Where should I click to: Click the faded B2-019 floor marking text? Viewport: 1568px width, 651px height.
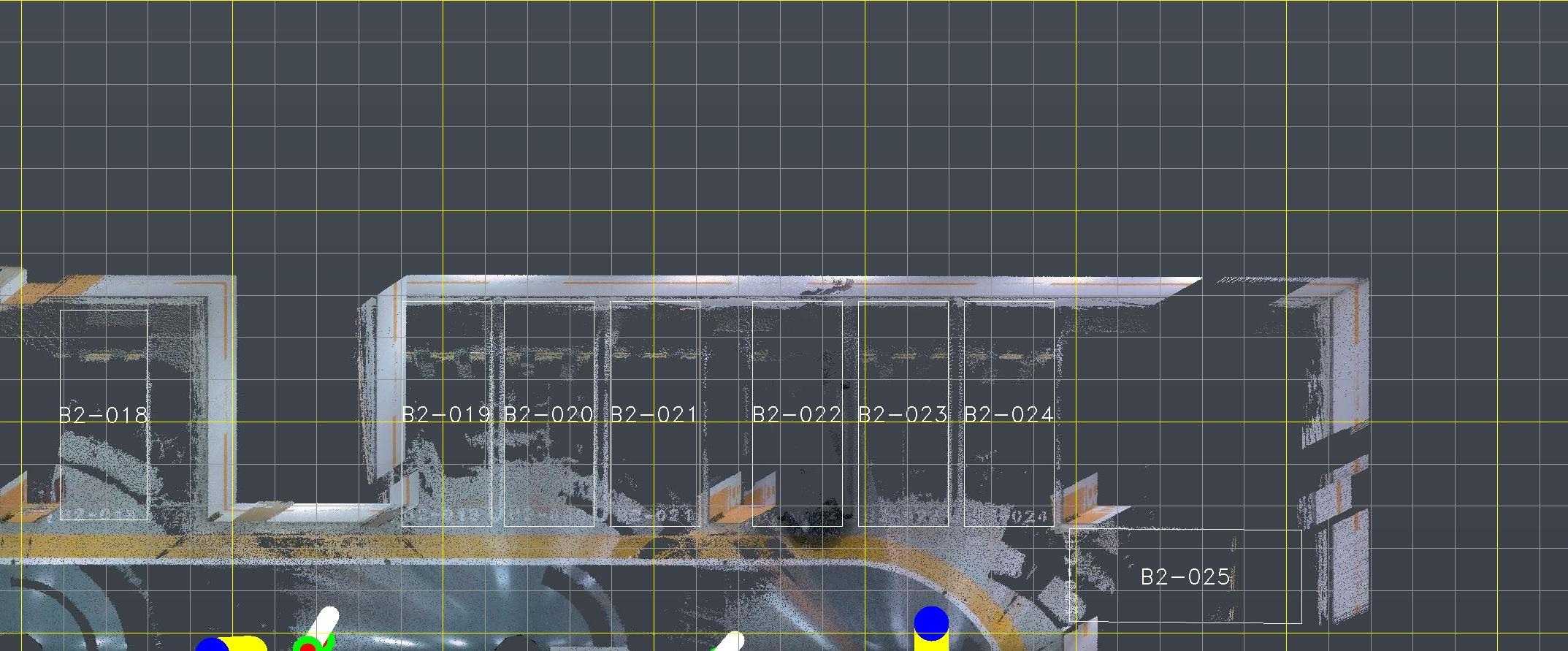pyautogui.click(x=446, y=515)
